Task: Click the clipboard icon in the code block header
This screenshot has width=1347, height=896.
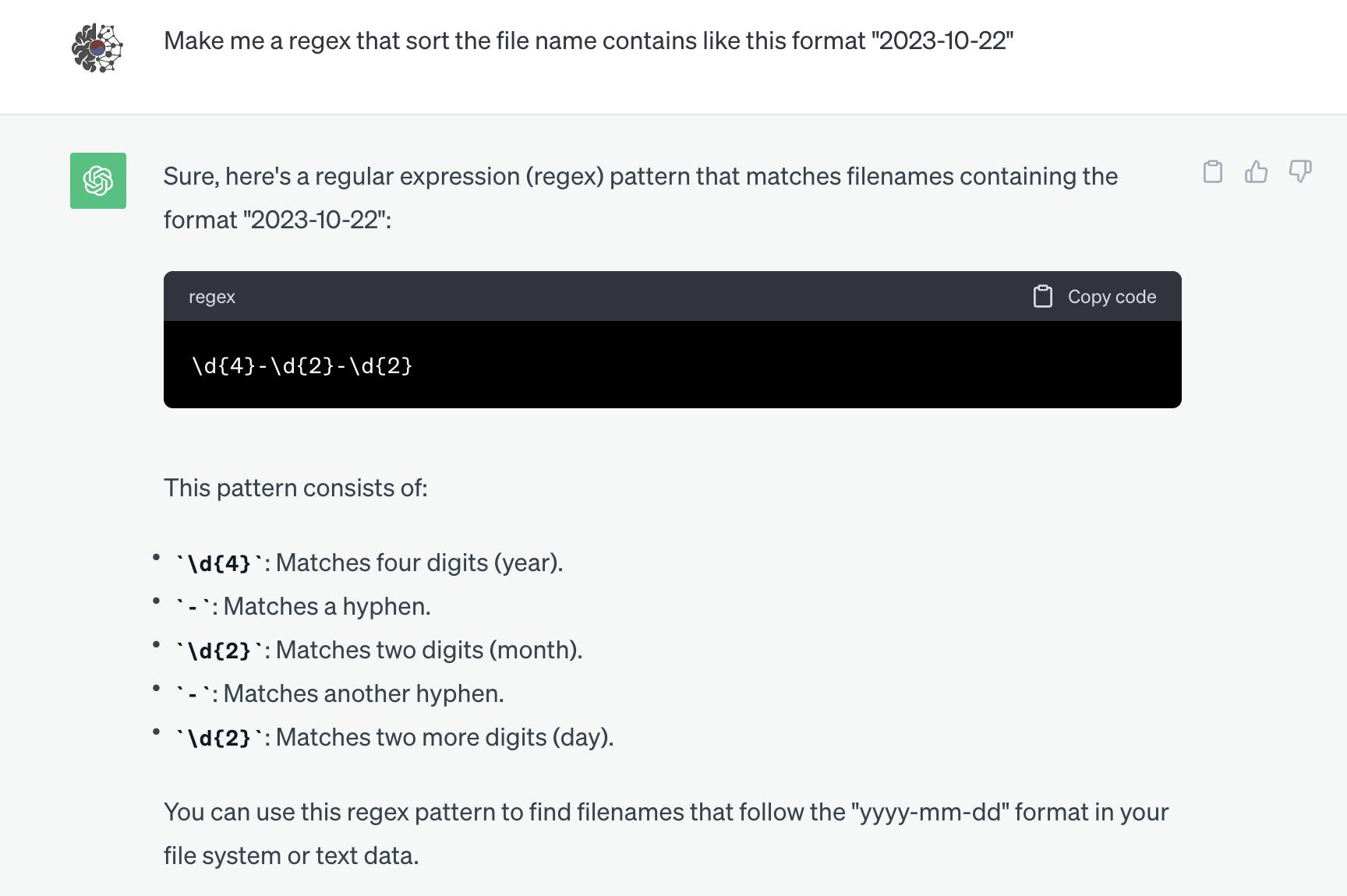Action: pyautogui.click(x=1042, y=297)
